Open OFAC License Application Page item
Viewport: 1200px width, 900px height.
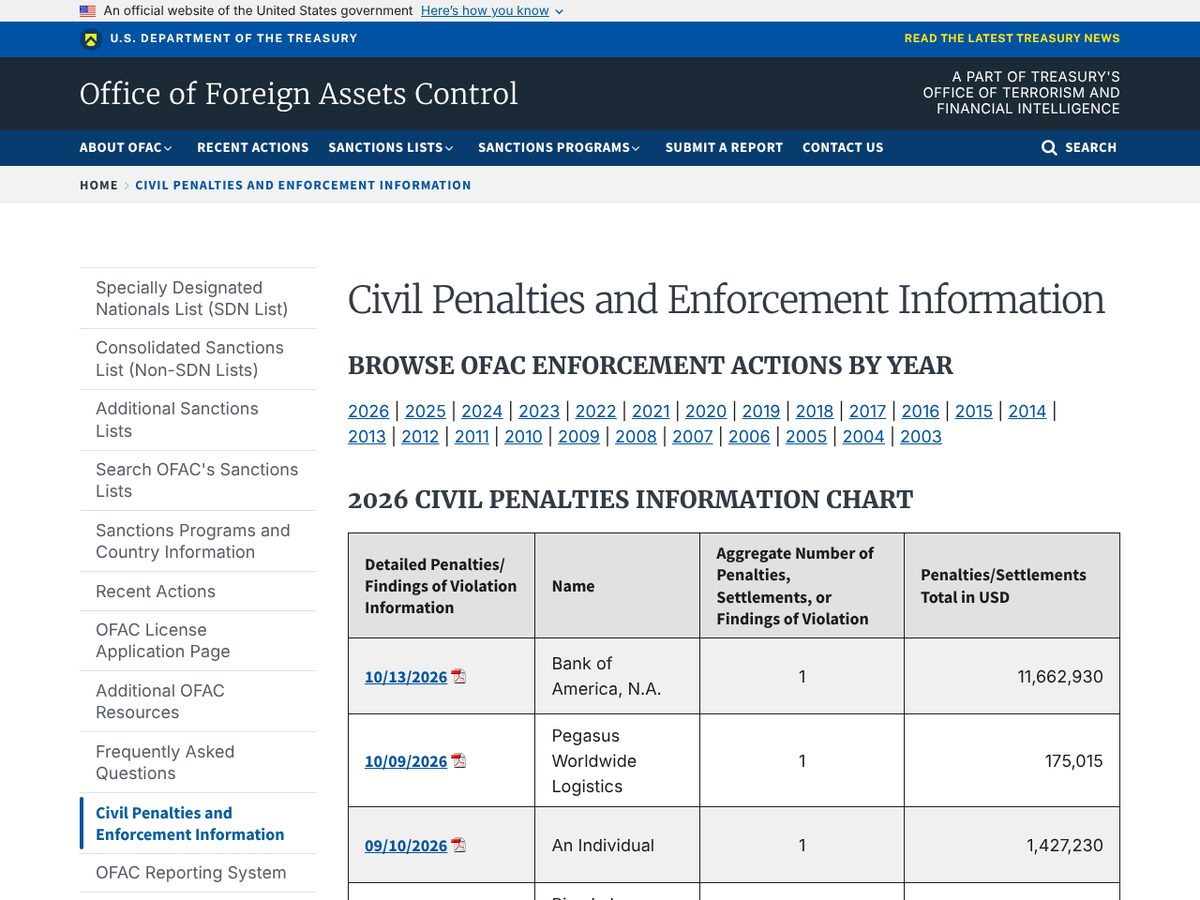pos(198,641)
